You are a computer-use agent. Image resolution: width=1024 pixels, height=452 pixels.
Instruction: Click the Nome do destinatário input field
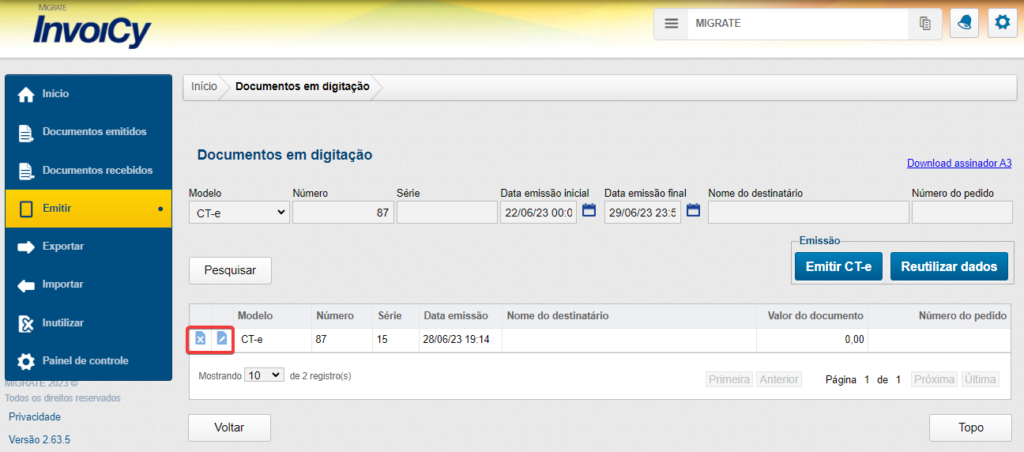click(x=808, y=212)
